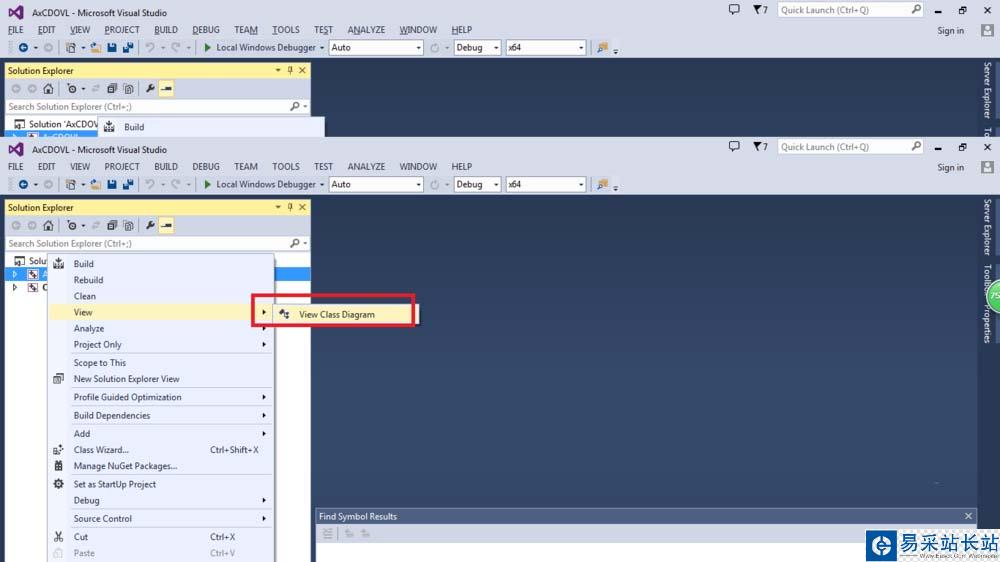Click Find in Files icon in lower toolbar

pos(602,184)
